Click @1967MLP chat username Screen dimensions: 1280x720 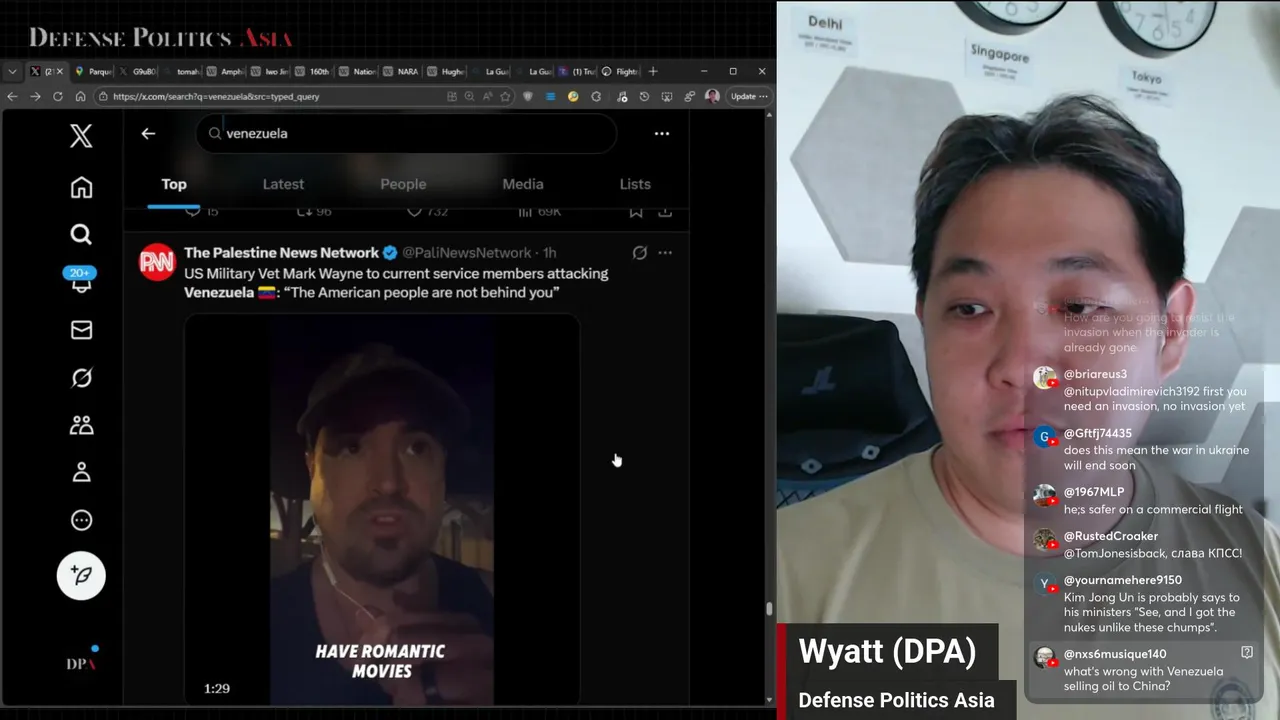(1094, 492)
